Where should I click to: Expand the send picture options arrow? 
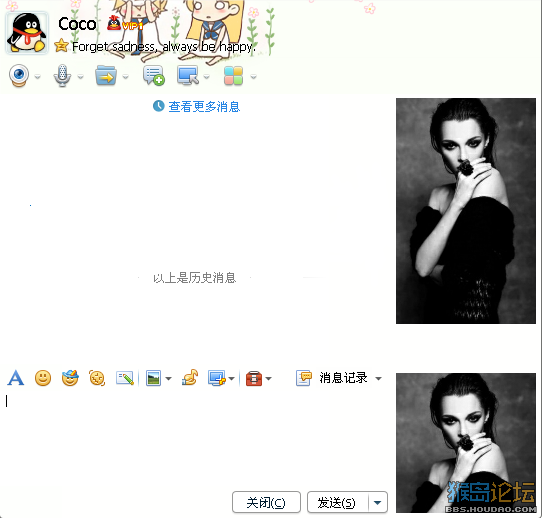[168, 379]
